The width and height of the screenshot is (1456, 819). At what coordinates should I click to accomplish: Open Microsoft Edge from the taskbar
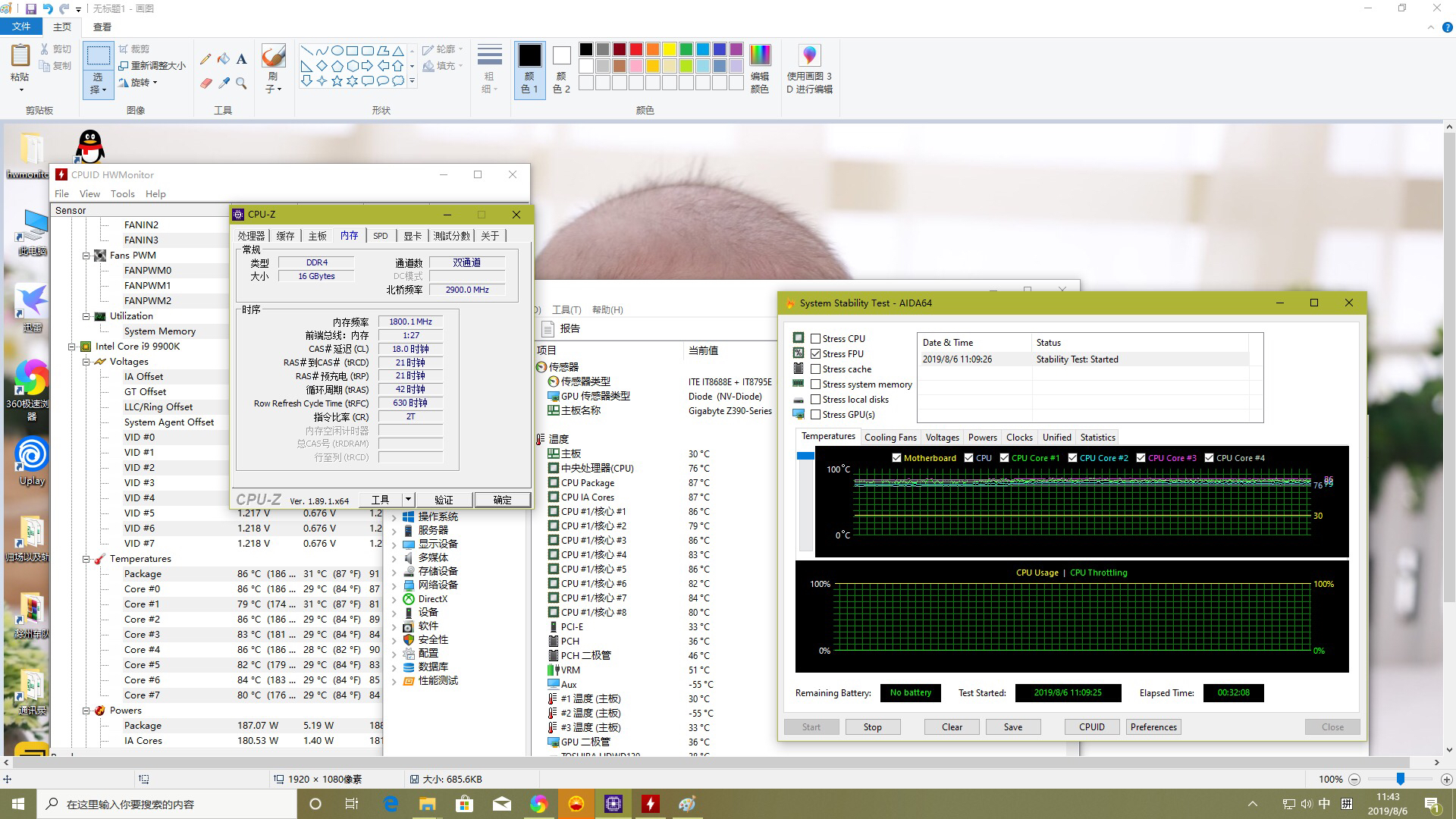pos(391,804)
